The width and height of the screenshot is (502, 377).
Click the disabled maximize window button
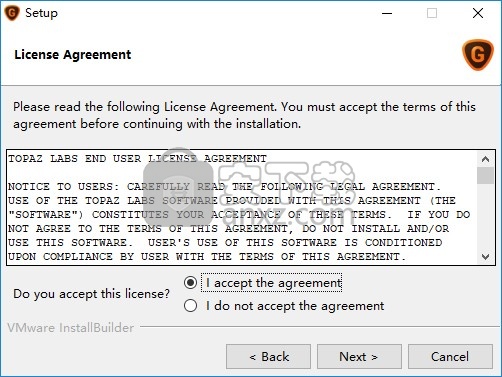pos(432,13)
